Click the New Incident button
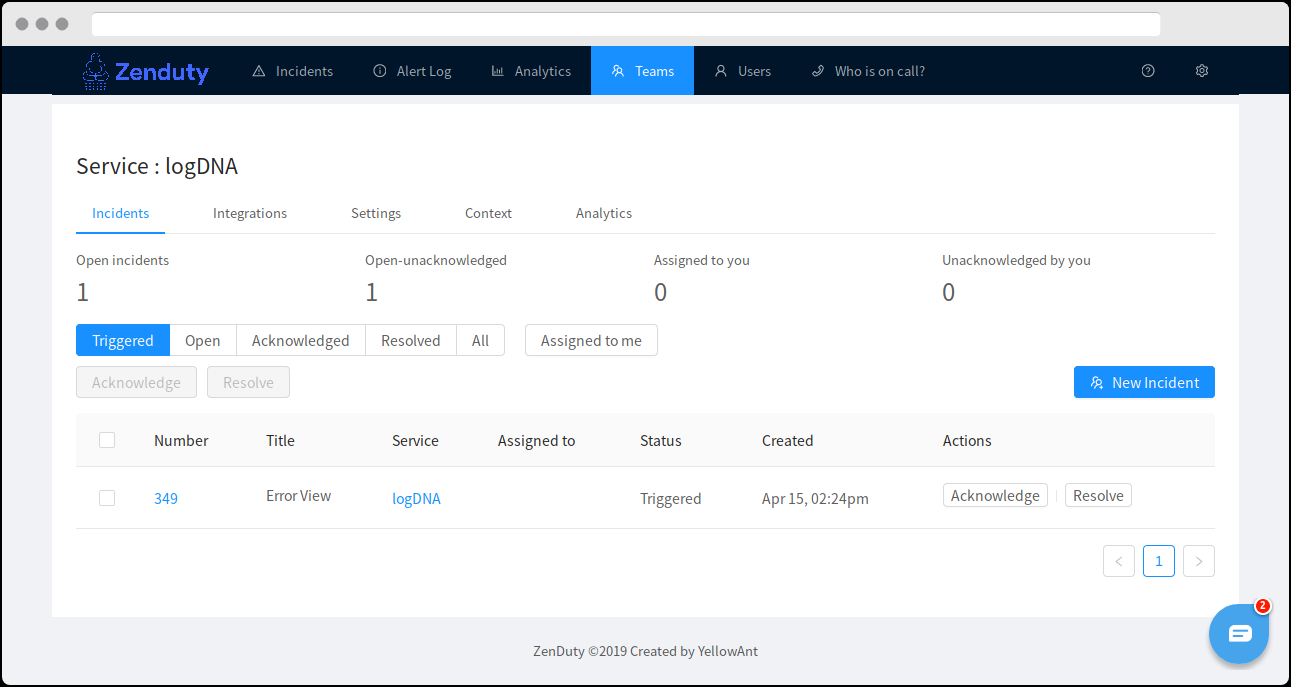Screen dimensions: 1291x687 1144,382
